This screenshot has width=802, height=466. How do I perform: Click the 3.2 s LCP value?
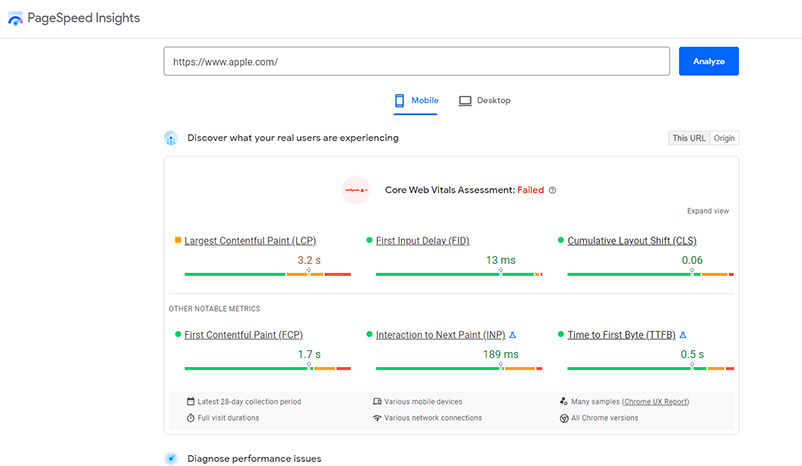click(x=309, y=260)
